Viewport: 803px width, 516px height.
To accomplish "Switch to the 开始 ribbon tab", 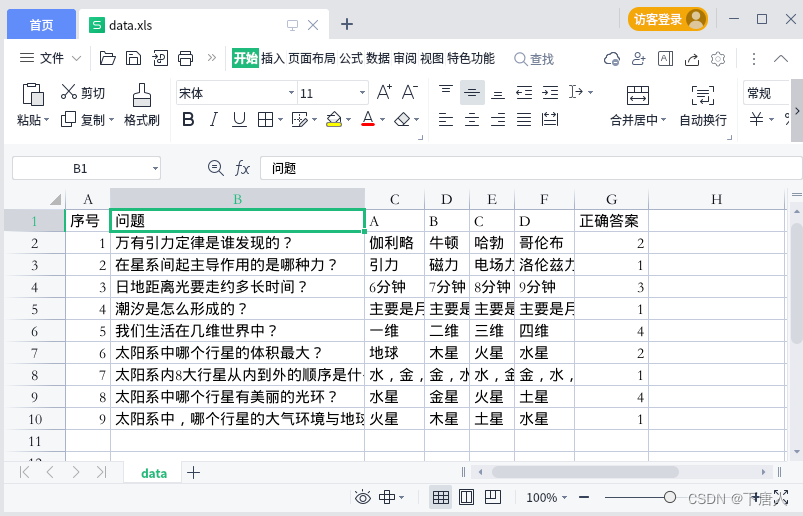I will pyautogui.click(x=245, y=58).
